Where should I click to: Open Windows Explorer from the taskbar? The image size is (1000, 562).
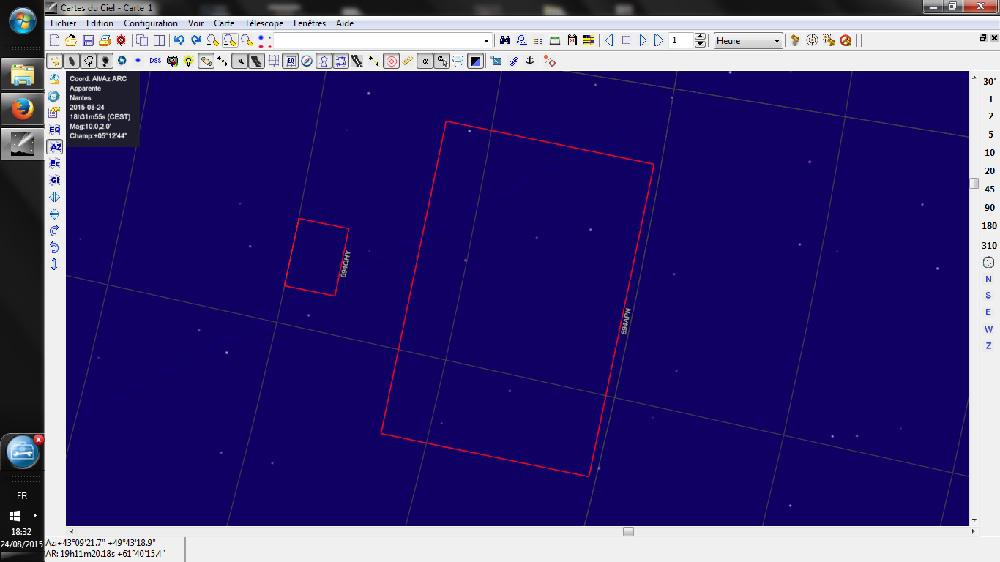22,75
